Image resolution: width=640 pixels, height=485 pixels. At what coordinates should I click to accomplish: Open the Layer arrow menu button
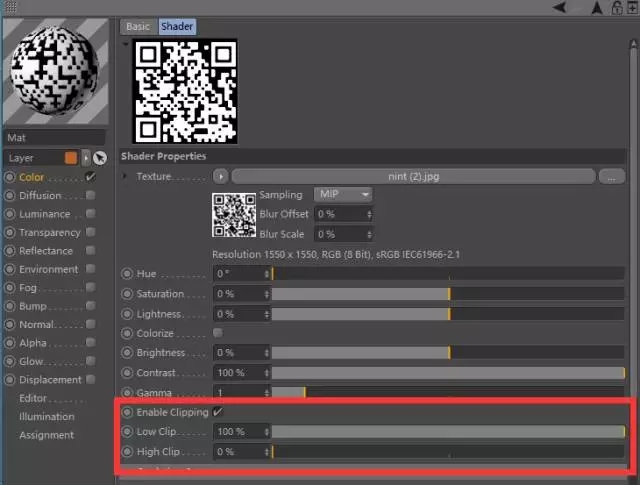coord(86,158)
